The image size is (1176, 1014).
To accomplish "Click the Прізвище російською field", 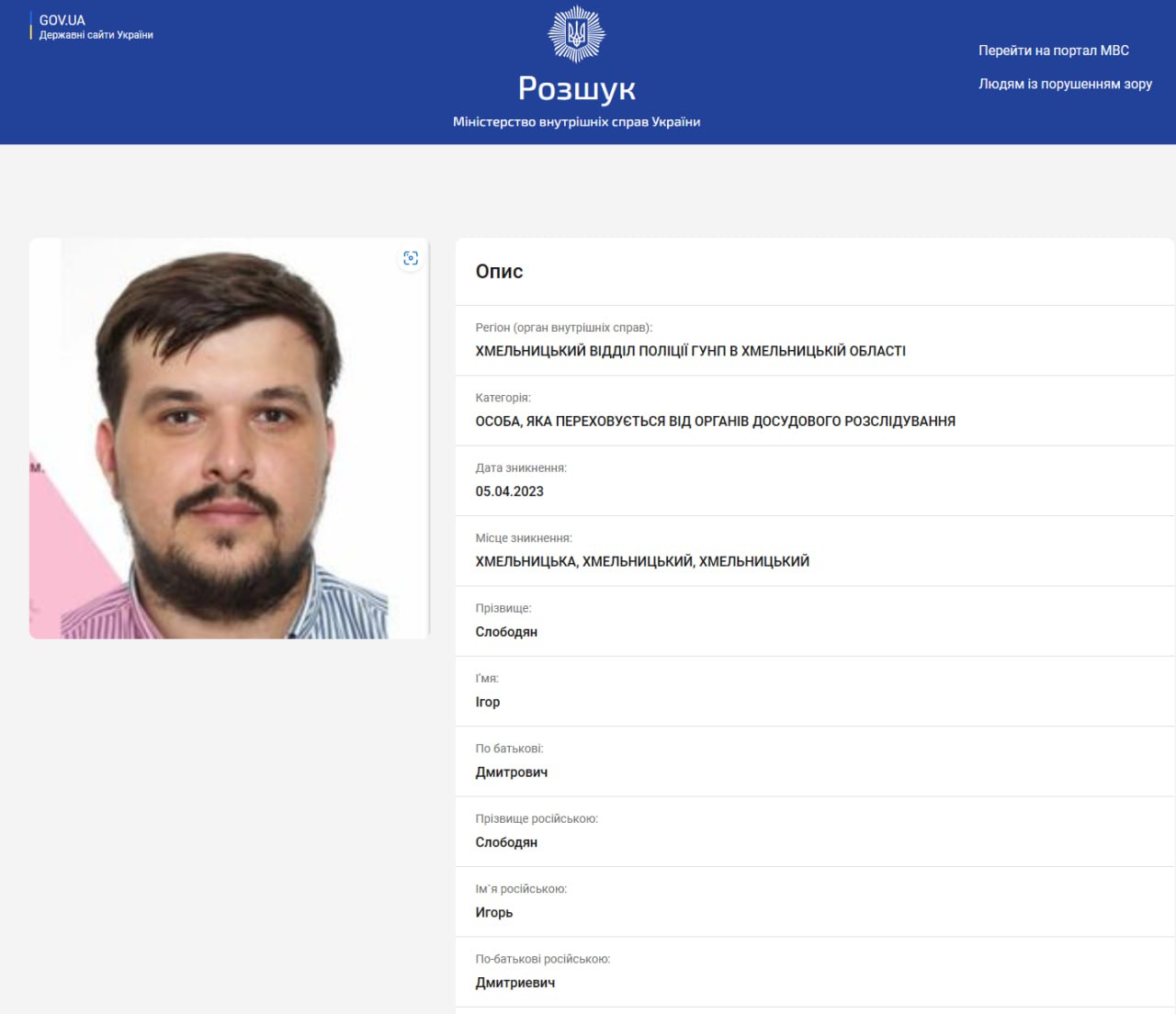I will [506, 842].
